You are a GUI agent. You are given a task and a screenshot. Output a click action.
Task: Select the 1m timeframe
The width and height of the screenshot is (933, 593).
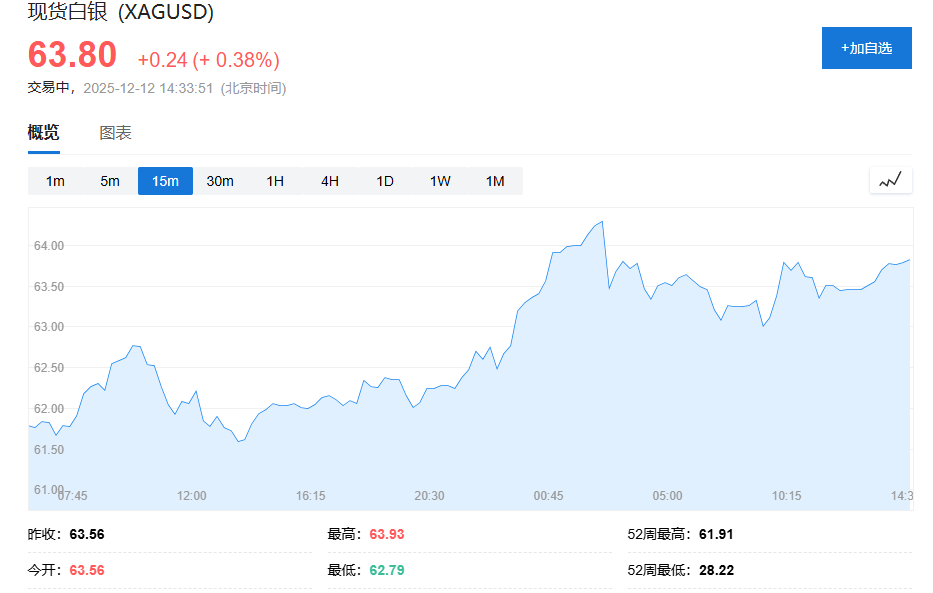click(55, 181)
